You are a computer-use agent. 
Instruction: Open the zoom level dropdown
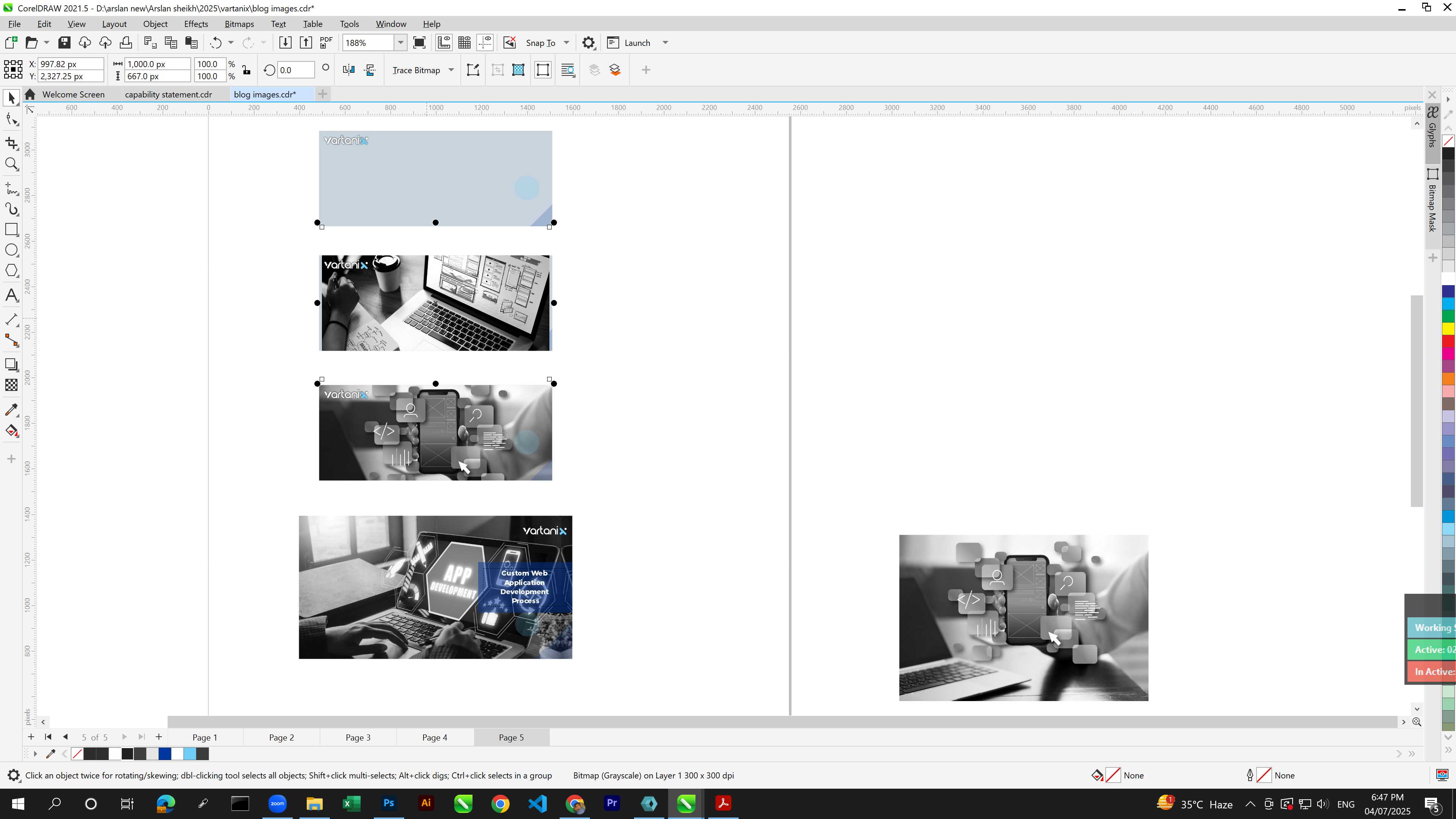[x=400, y=43]
